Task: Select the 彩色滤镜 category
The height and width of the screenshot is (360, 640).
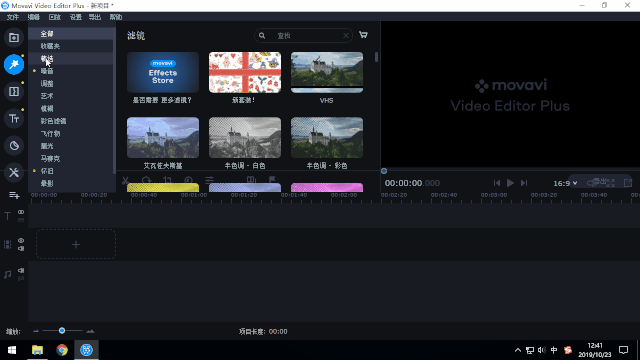Action: coord(71,121)
